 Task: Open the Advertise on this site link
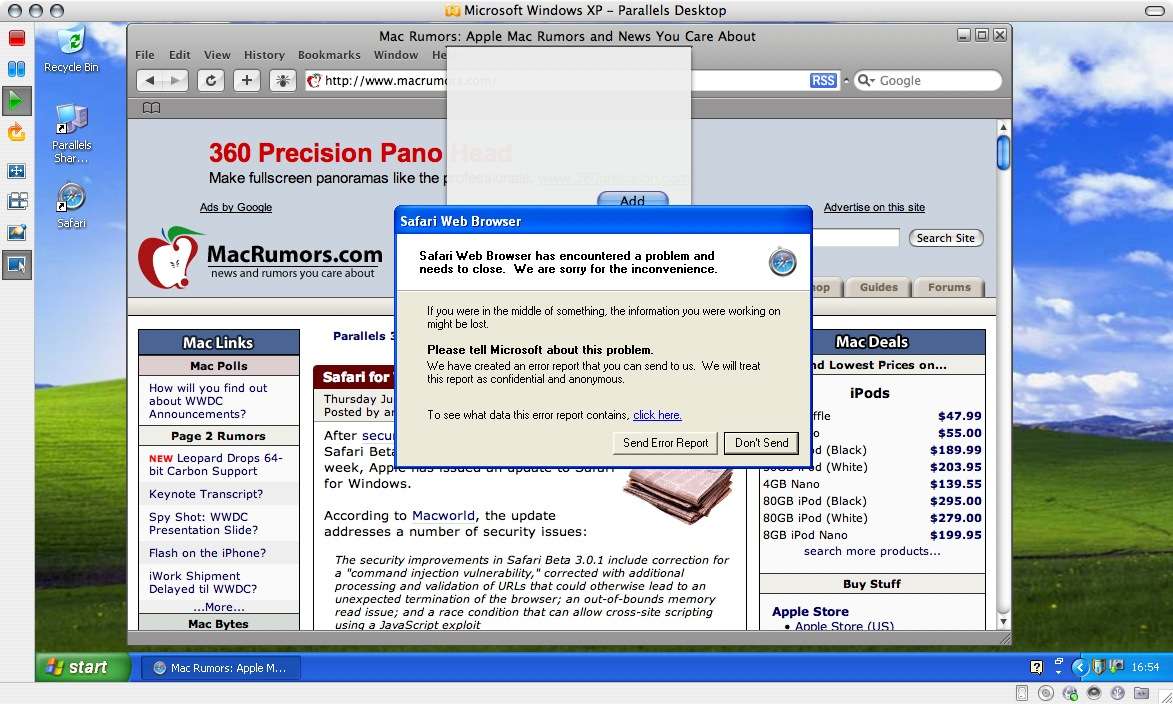874,207
